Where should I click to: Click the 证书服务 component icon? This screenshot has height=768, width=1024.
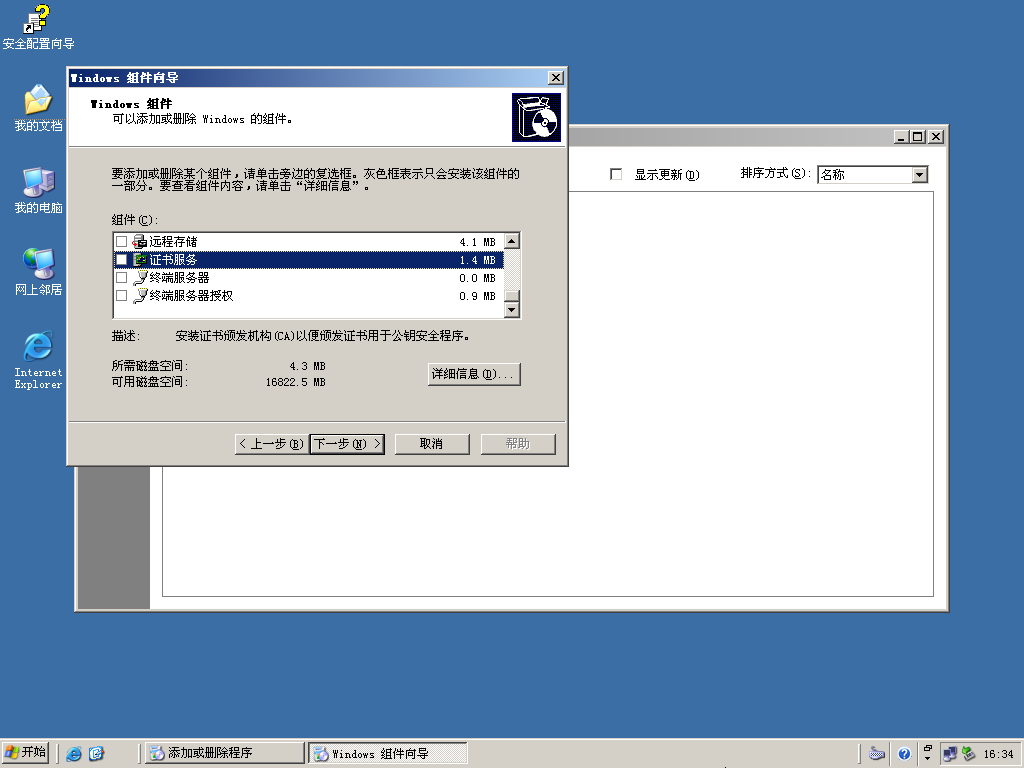click(140, 260)
